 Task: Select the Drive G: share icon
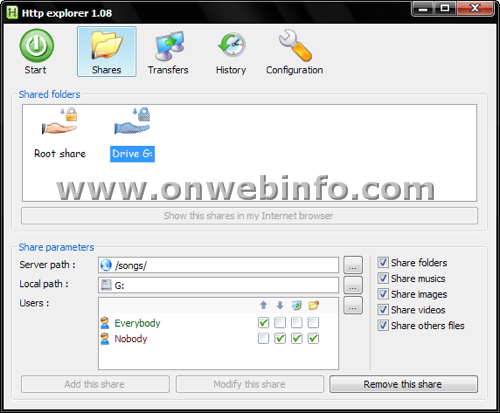coord(132,121)
